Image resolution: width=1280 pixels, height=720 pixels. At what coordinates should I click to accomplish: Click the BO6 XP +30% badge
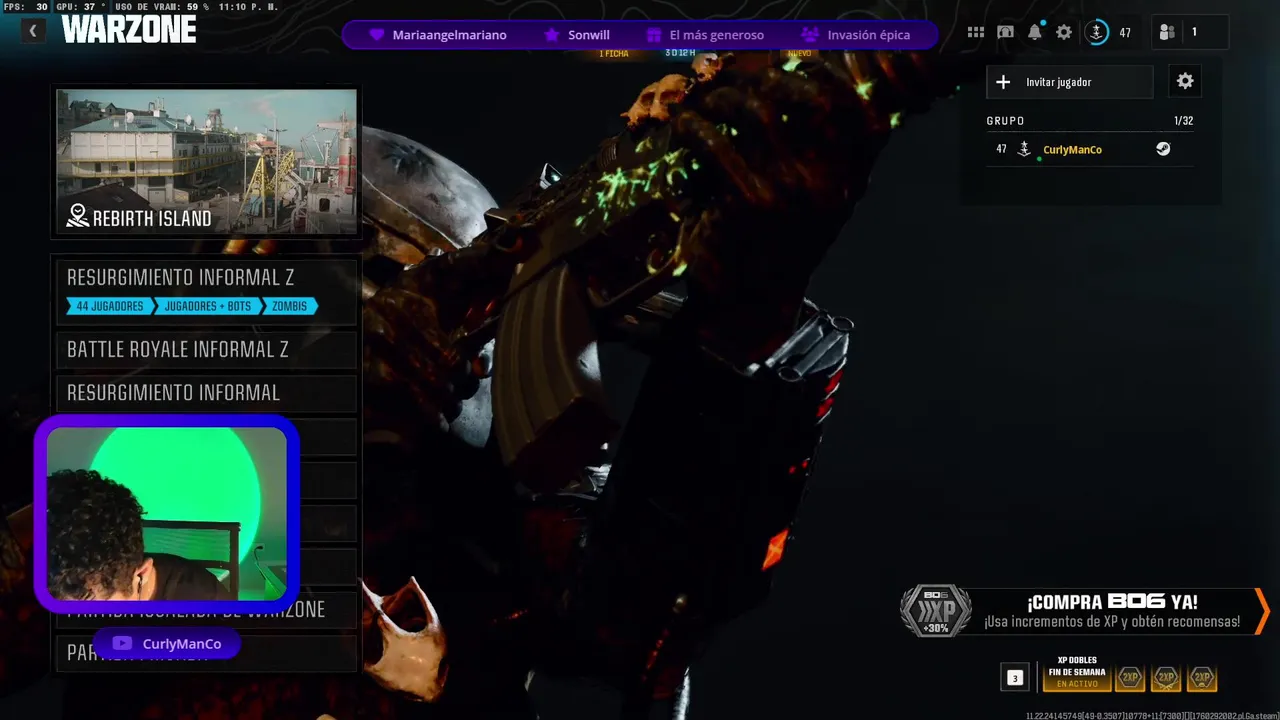[935, 610]
